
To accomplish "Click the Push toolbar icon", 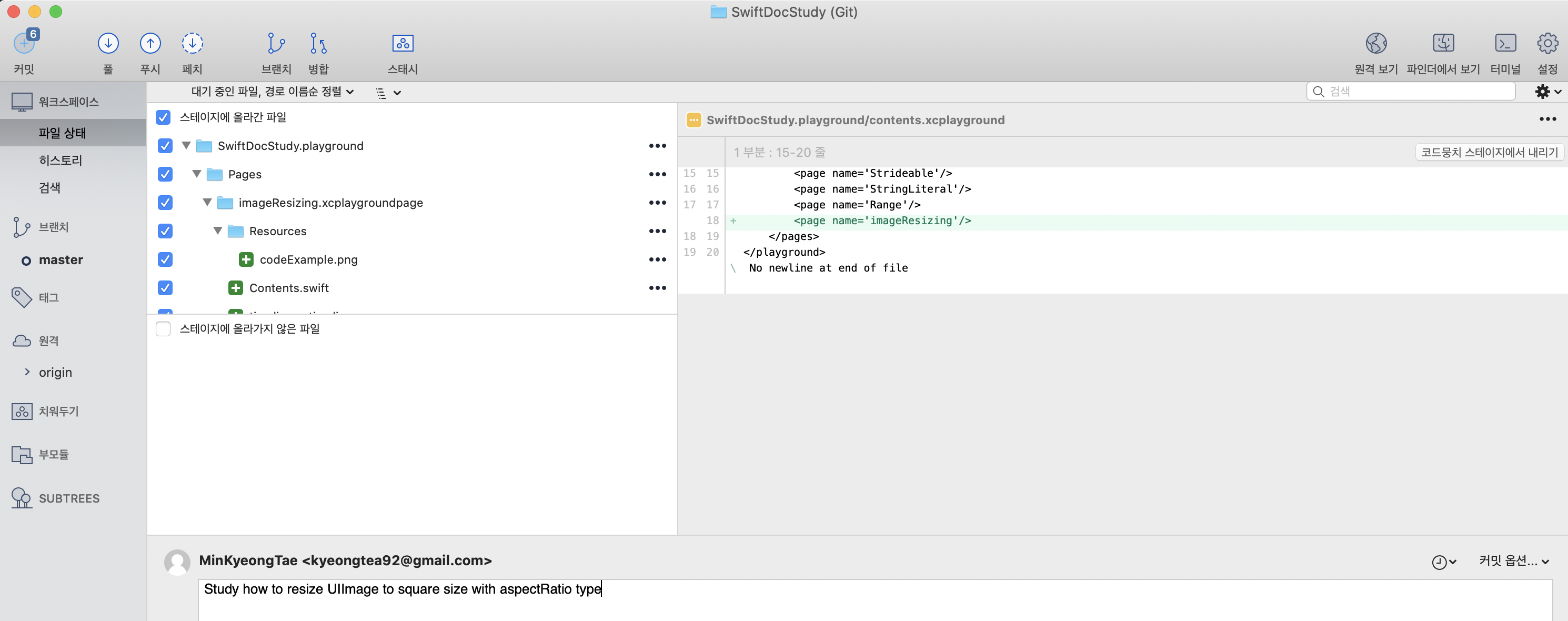I will click(x=150, y=43).
